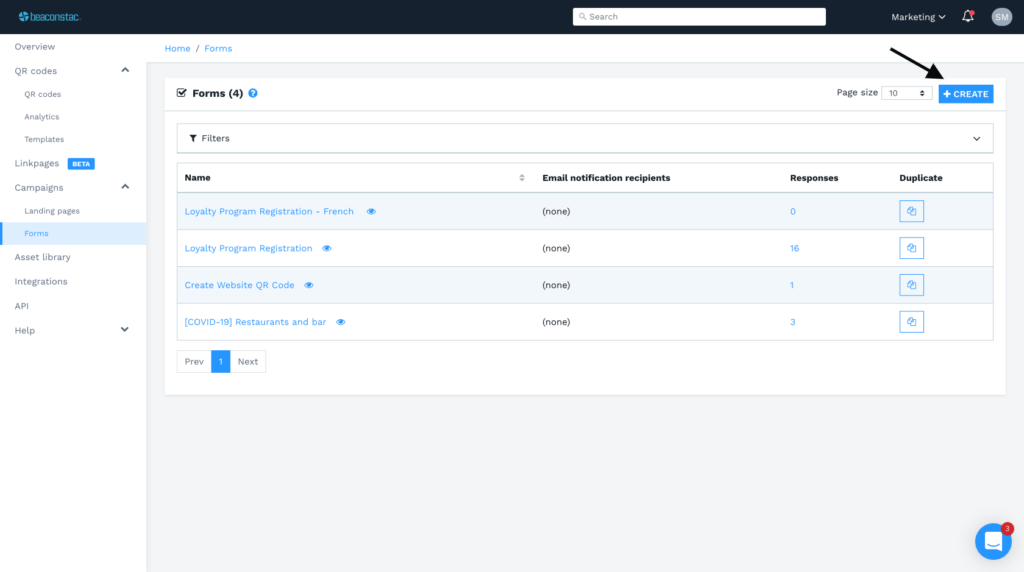Screen dimensions: 1024x572
Task: View 1 response for Create Website QR Code
Action: 792,285
